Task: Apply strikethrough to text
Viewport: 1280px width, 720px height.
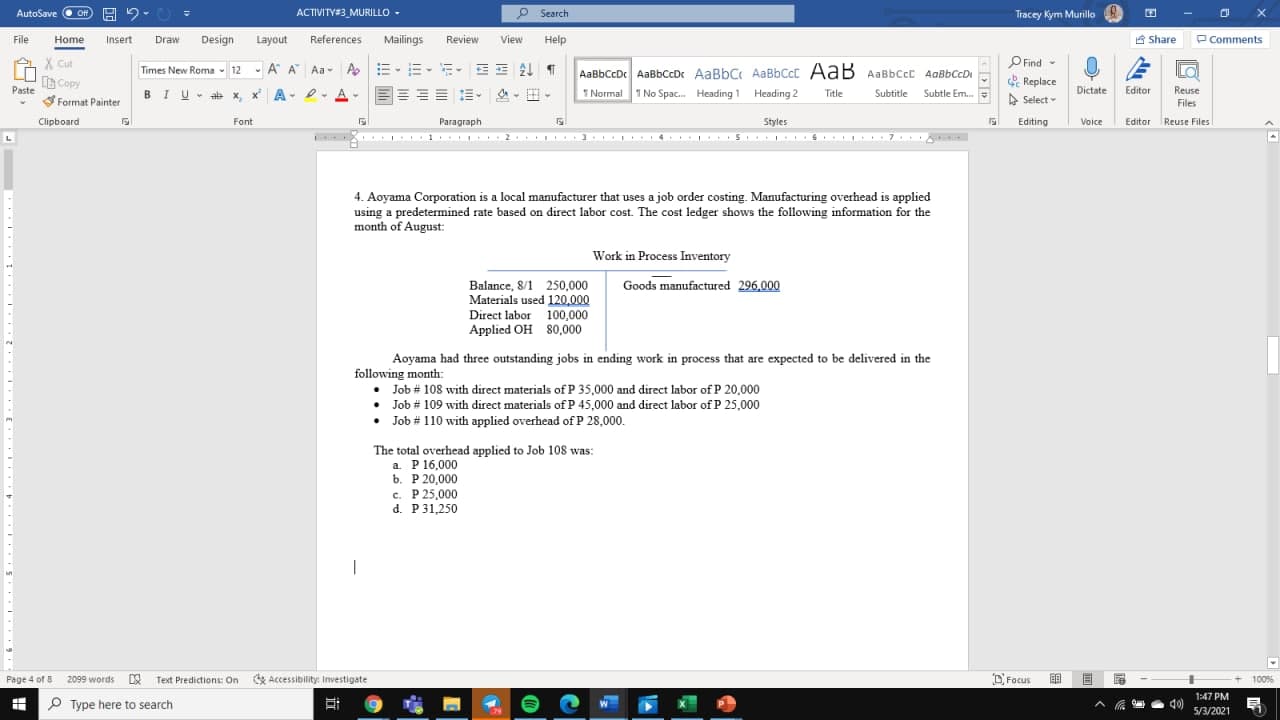Action: tap(216, 95)
